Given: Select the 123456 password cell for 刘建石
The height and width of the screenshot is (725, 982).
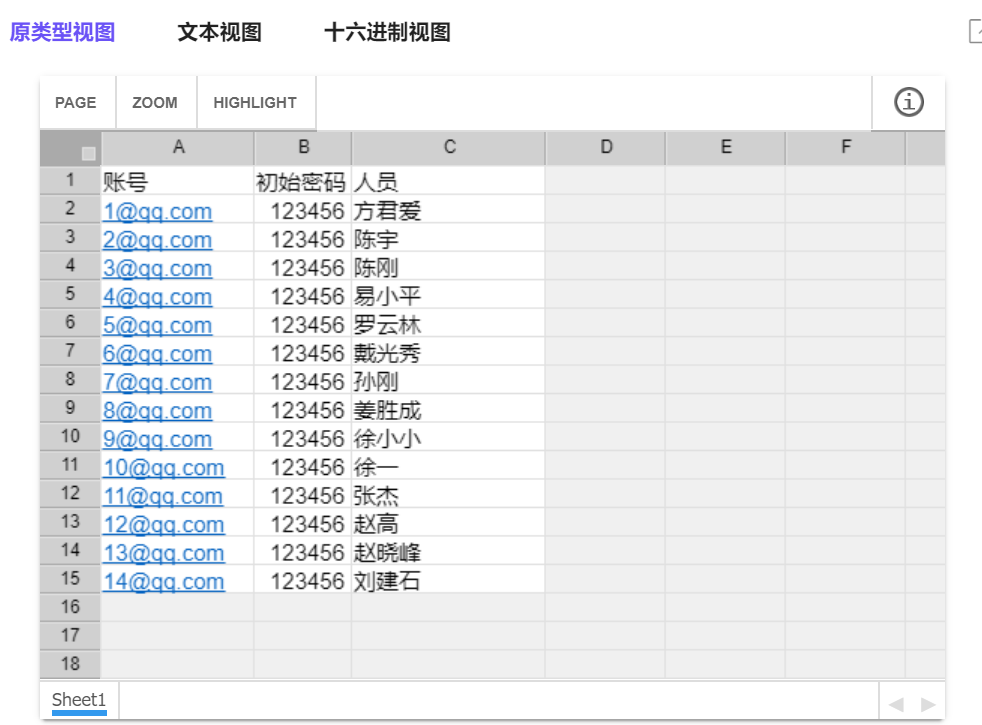Looking at the screenshot, I should coord(302,580).
